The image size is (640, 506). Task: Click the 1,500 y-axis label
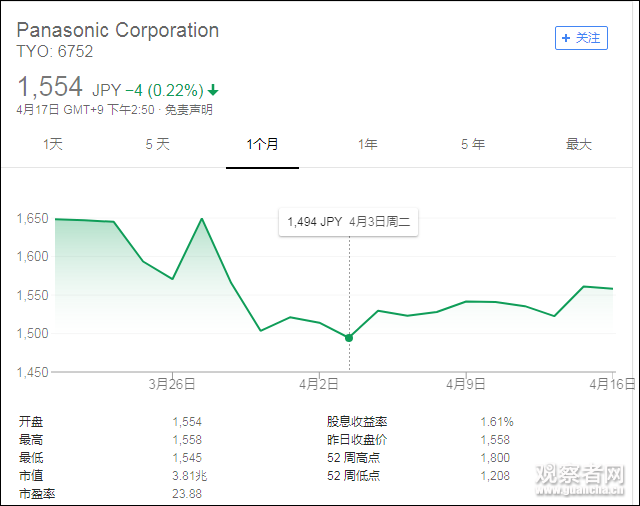tap(33, 333)
